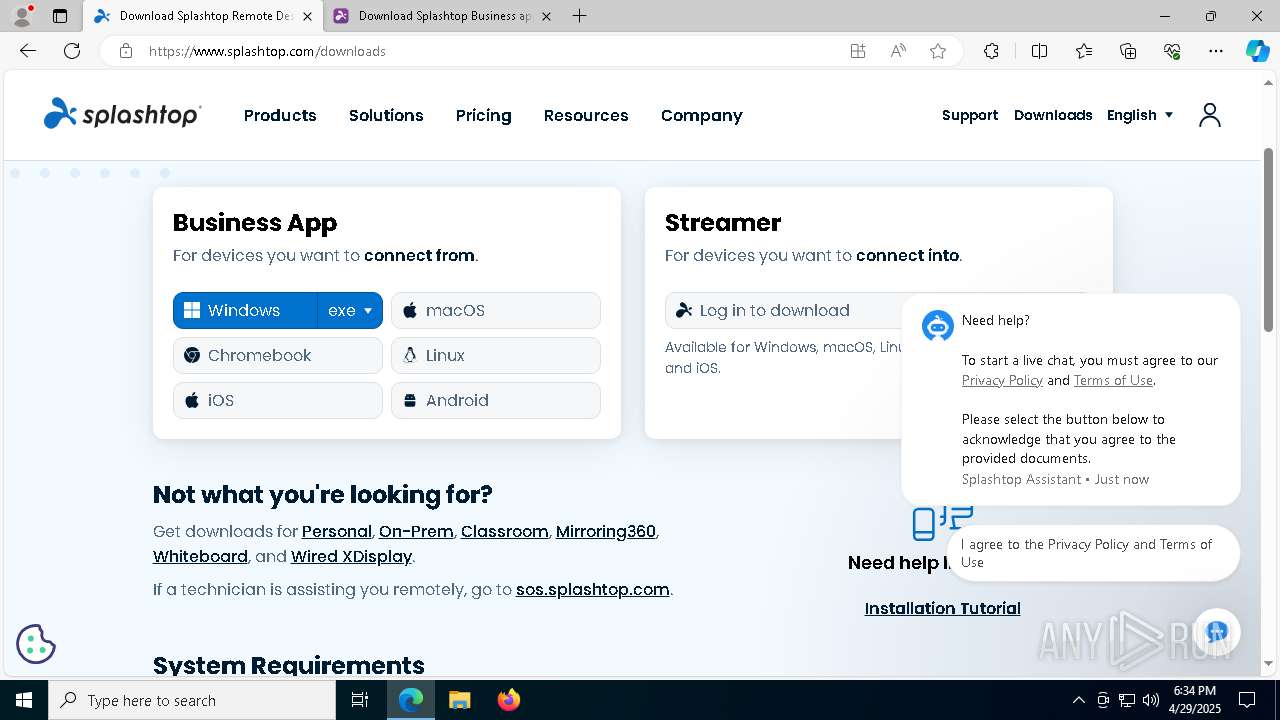1280x720 pixels.
Task: Open cookie preferences icon
Action: click(36, 644)
